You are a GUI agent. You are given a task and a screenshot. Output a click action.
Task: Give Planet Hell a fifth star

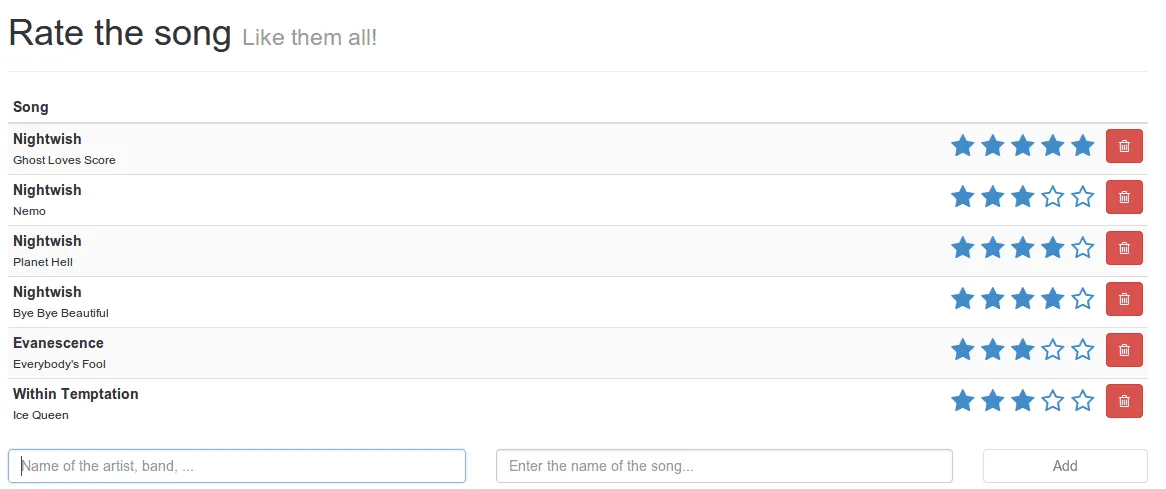tap(1082, 248)
